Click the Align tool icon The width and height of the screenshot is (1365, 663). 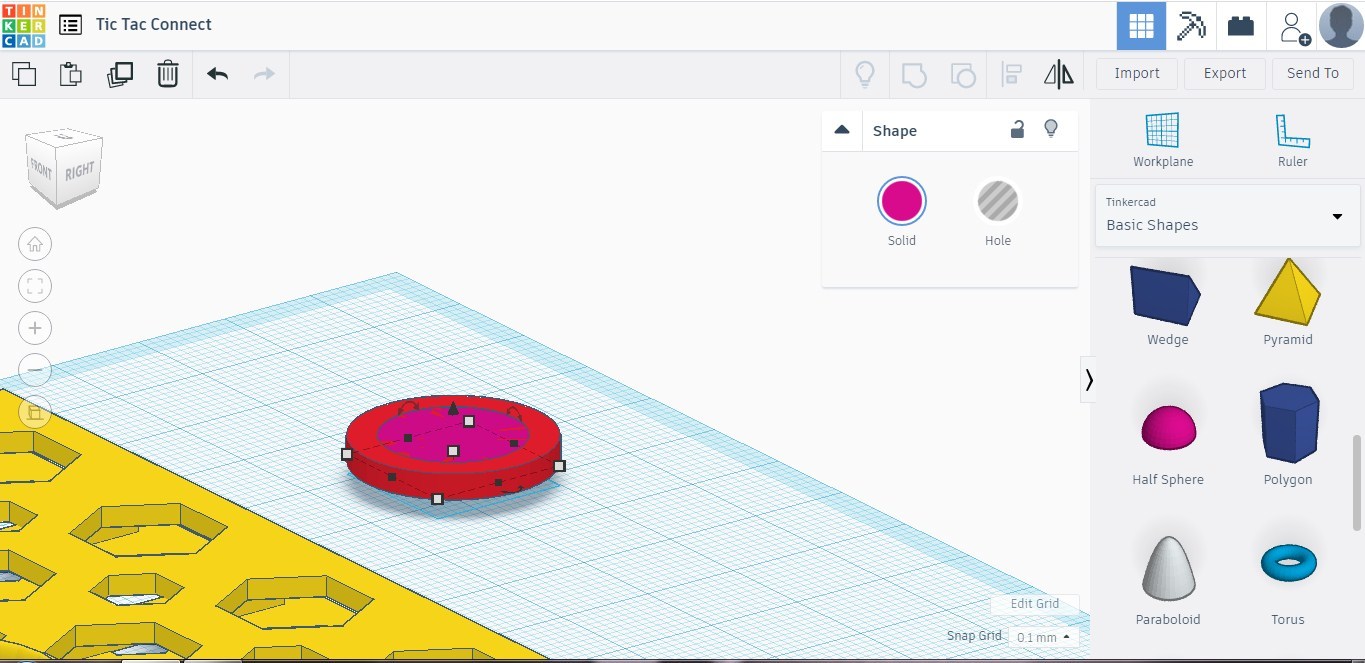click(x=1011, y=74)
